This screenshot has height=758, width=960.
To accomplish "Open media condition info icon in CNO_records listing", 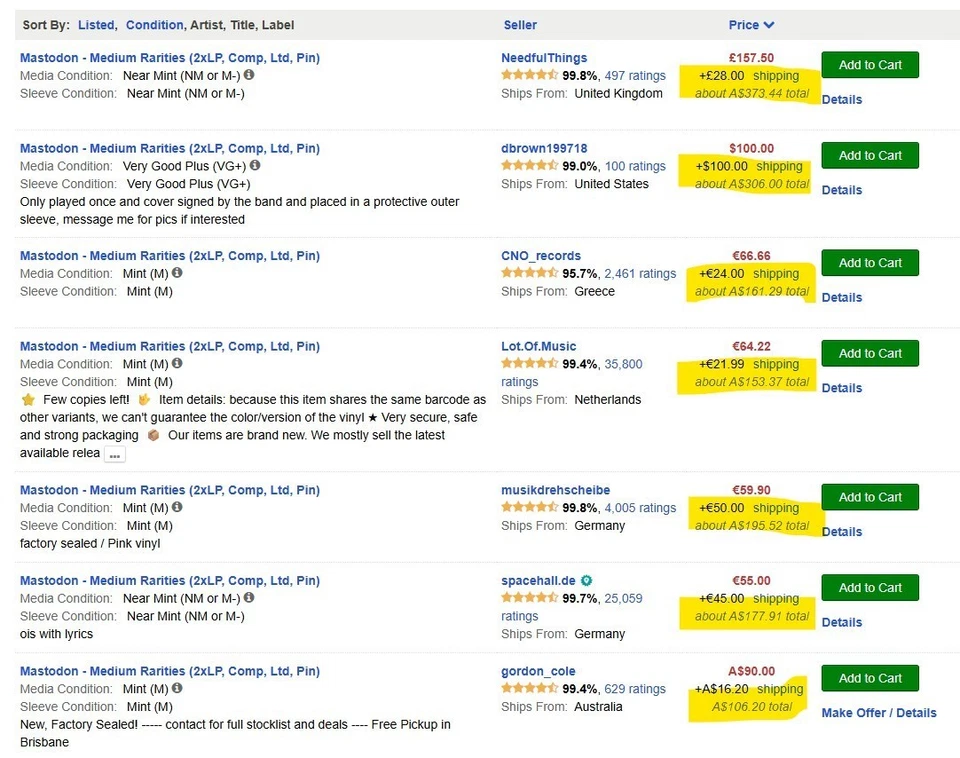I will (177, 273).
